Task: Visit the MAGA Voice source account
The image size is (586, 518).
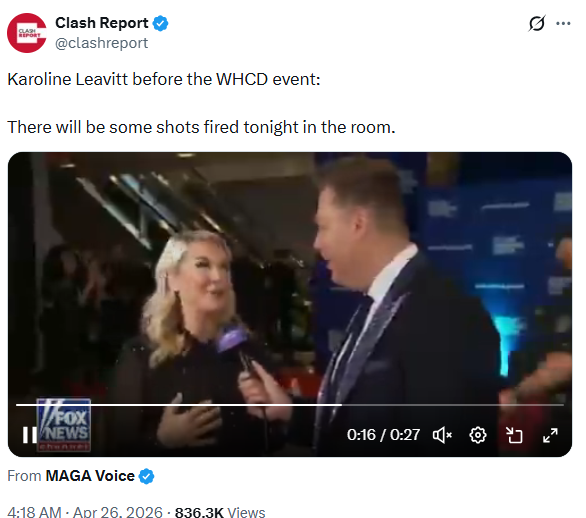Action: [x=90, y=476]
